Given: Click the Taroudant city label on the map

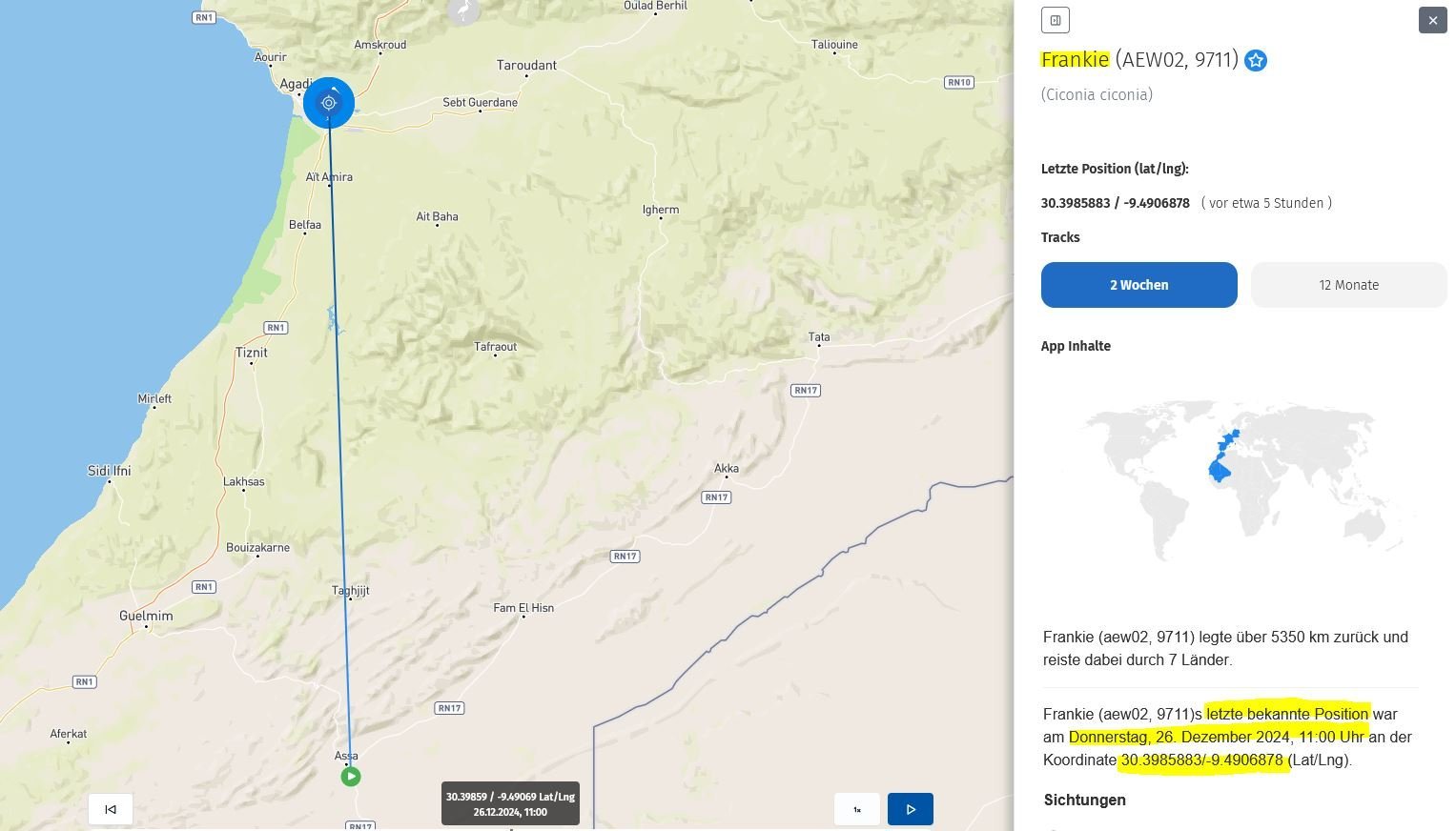Looking at the screenshot, I should pos(526,65).
